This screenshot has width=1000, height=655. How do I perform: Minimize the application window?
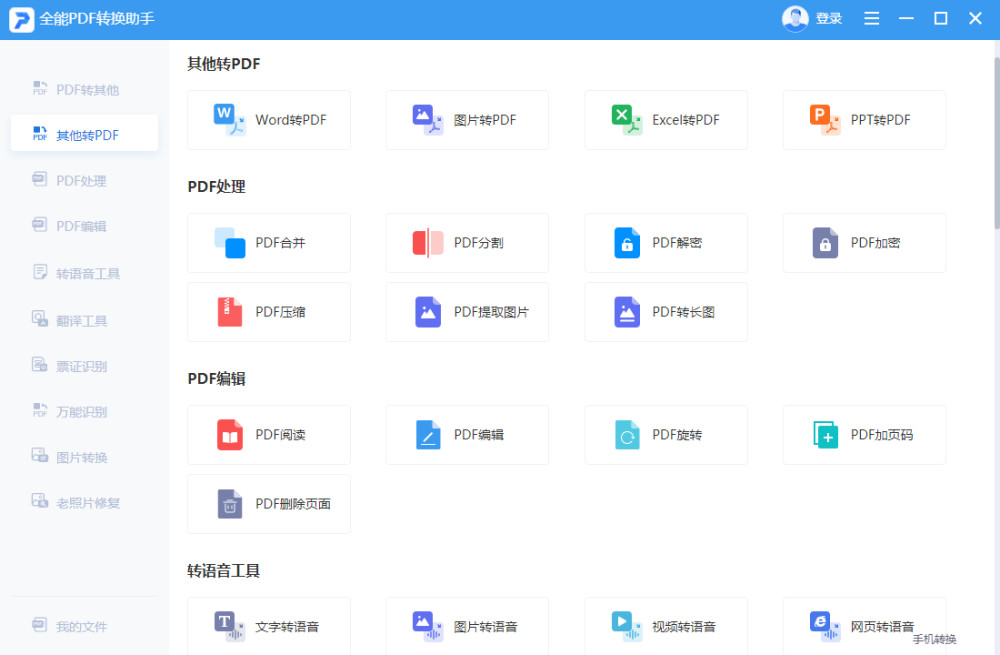pos(906,18)
